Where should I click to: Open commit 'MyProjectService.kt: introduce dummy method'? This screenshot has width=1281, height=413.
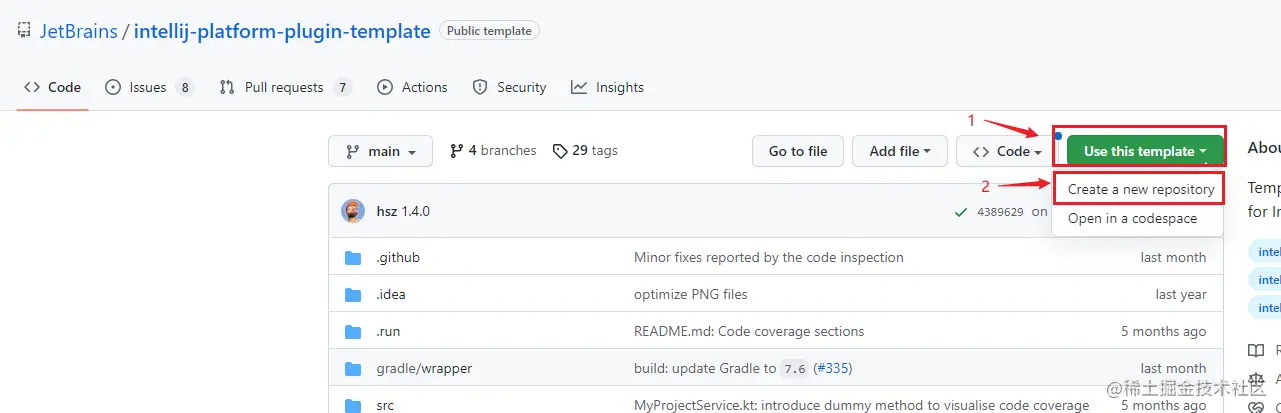click(862, 405)
